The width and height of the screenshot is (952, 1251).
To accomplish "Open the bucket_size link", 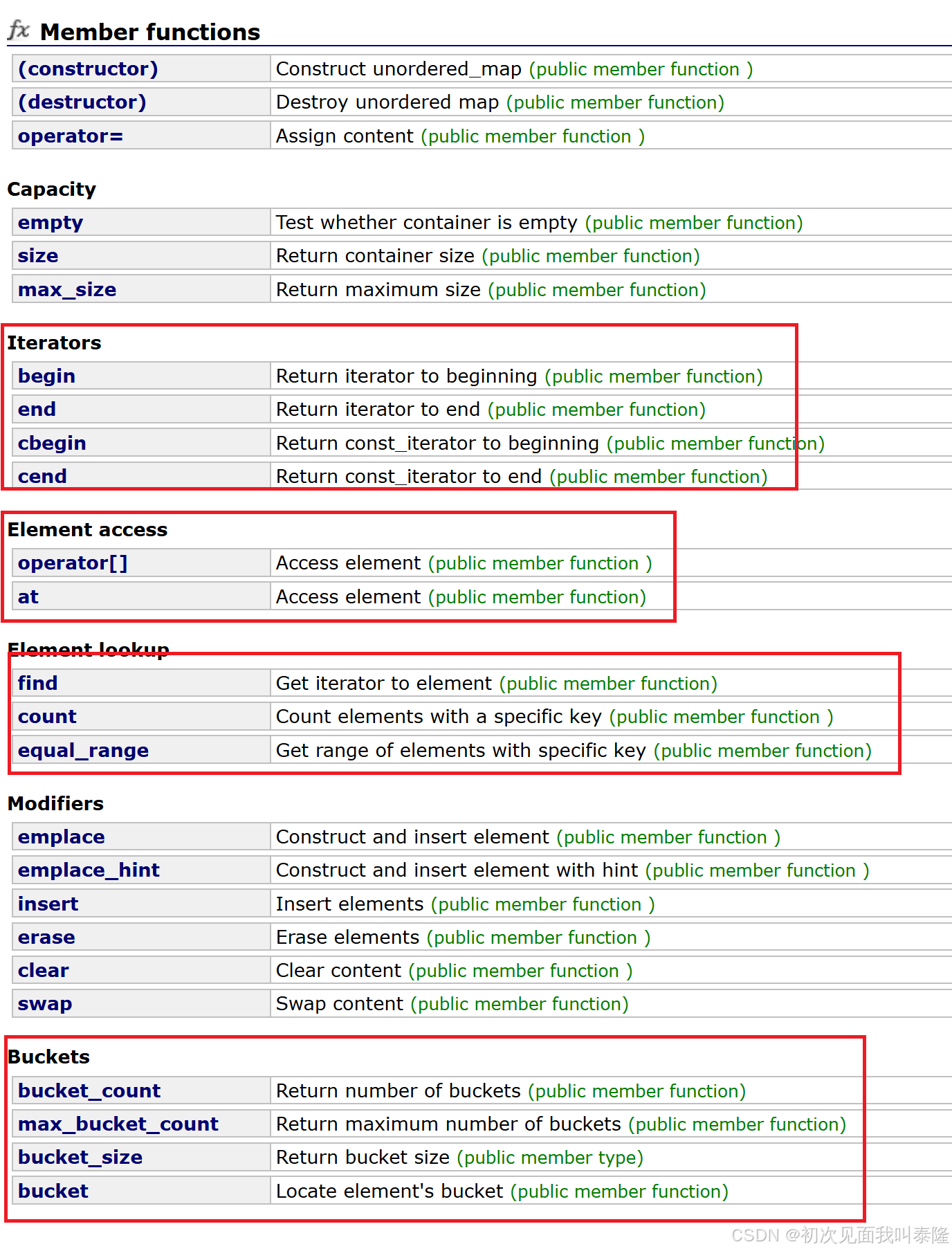I will (80, 1158).
